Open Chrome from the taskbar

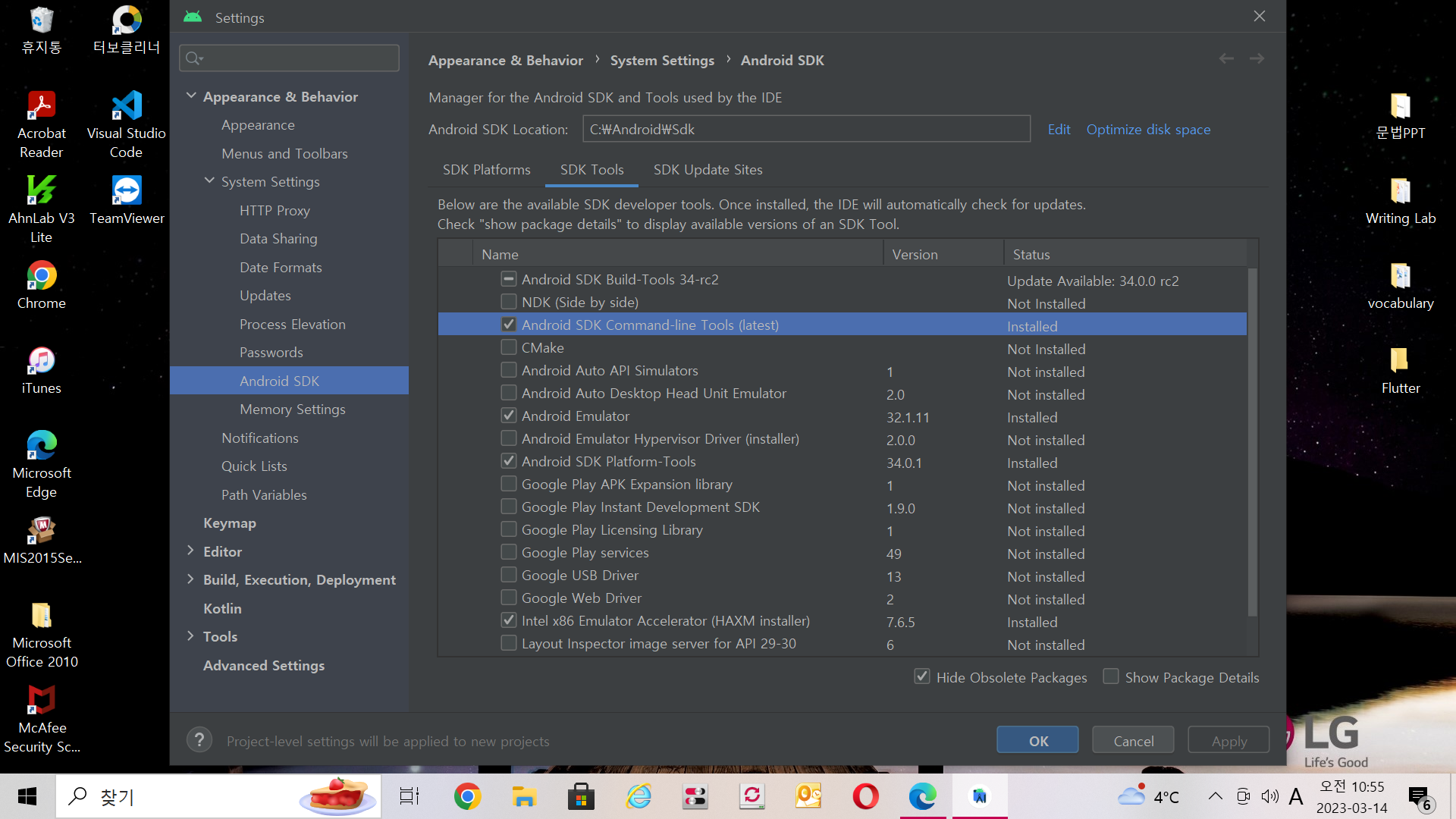pos(467,796)
